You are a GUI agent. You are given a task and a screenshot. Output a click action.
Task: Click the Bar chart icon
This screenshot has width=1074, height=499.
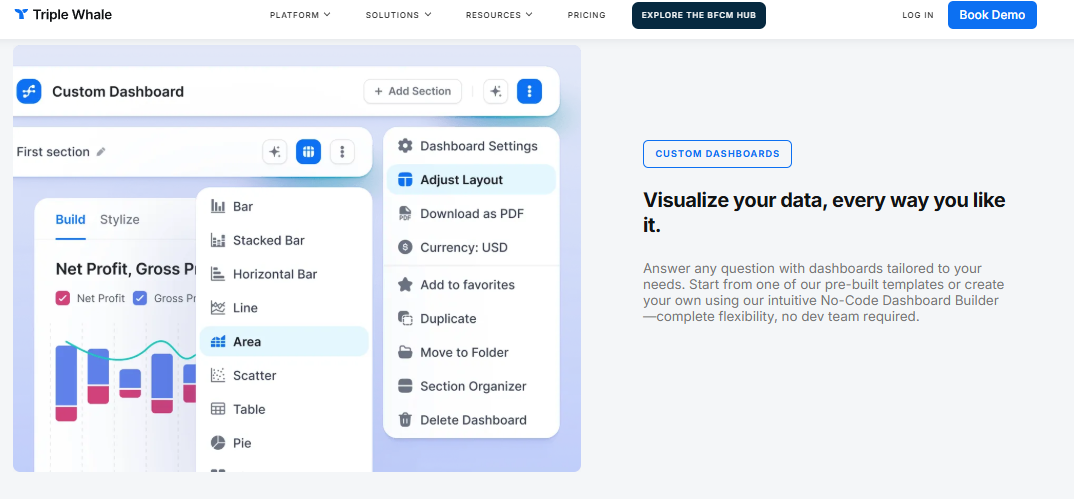pos(218,206)
